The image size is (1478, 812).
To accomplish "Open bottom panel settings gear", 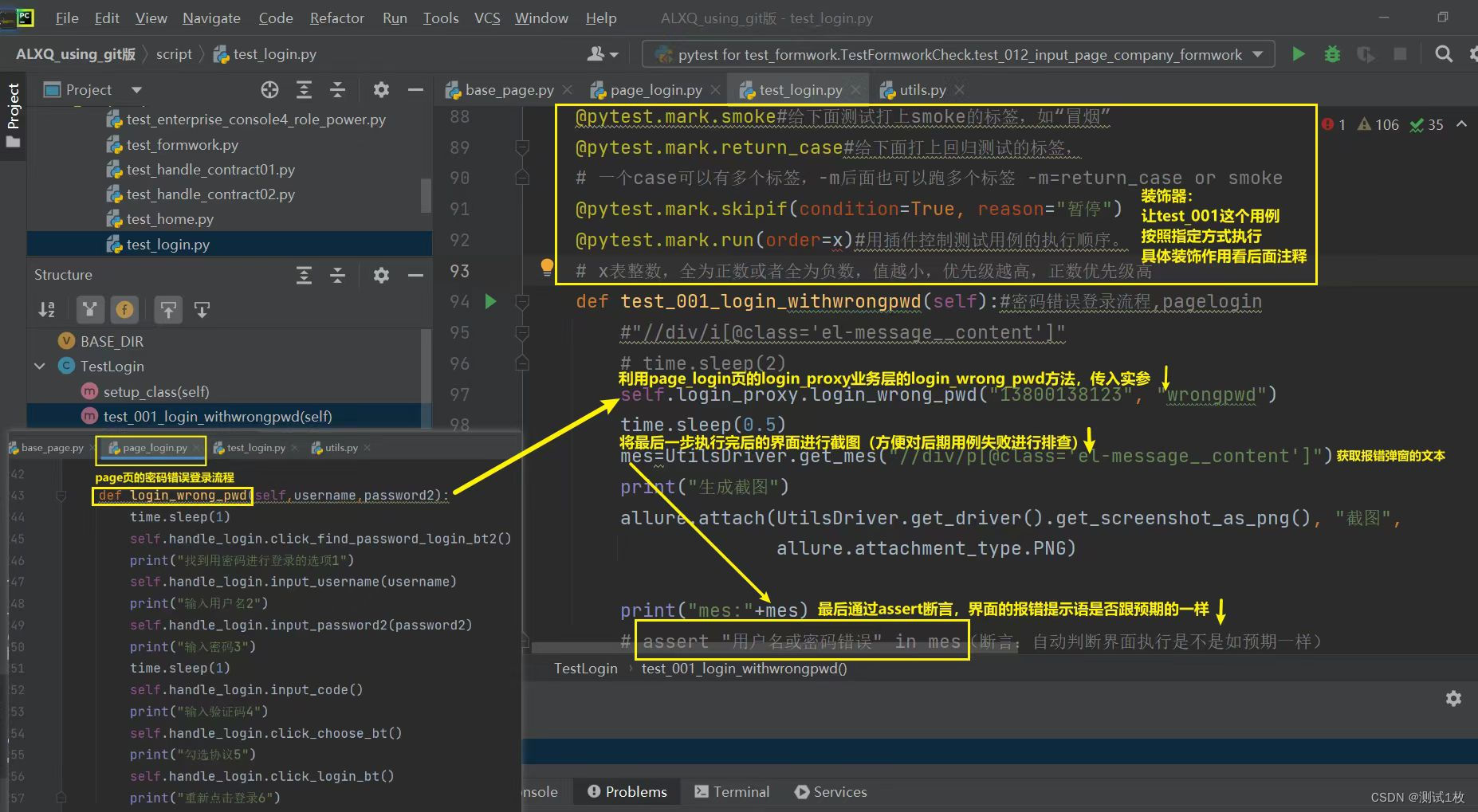I will pyautogui.click(x=1453, y=699).
